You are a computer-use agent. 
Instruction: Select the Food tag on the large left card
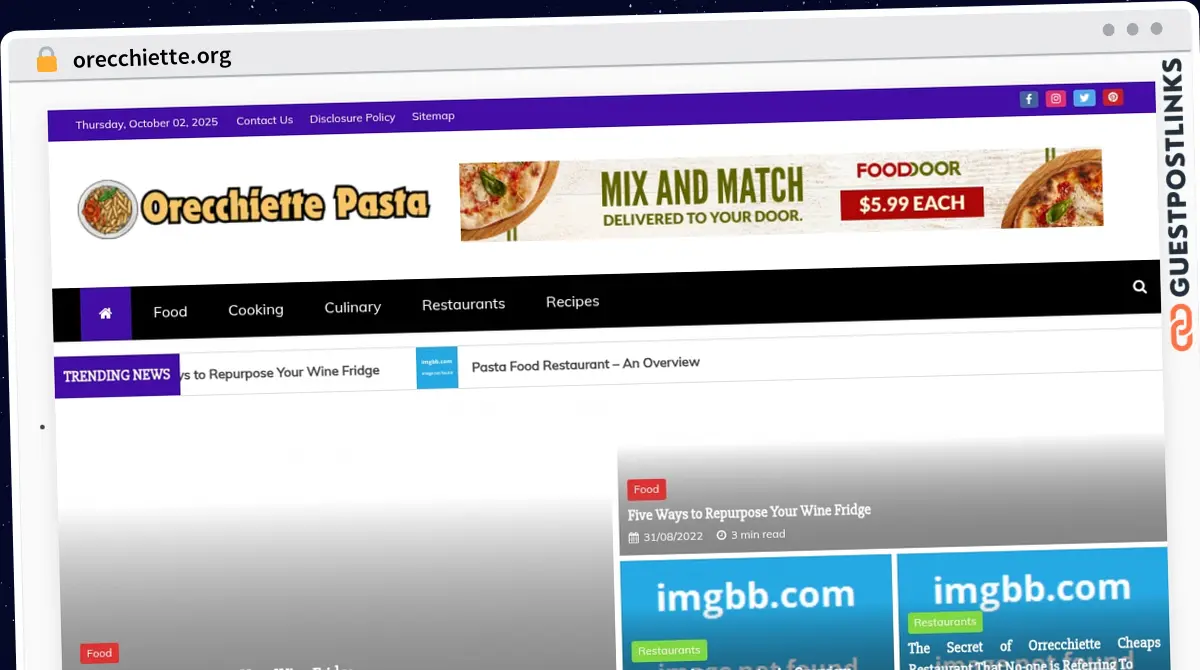99,653
